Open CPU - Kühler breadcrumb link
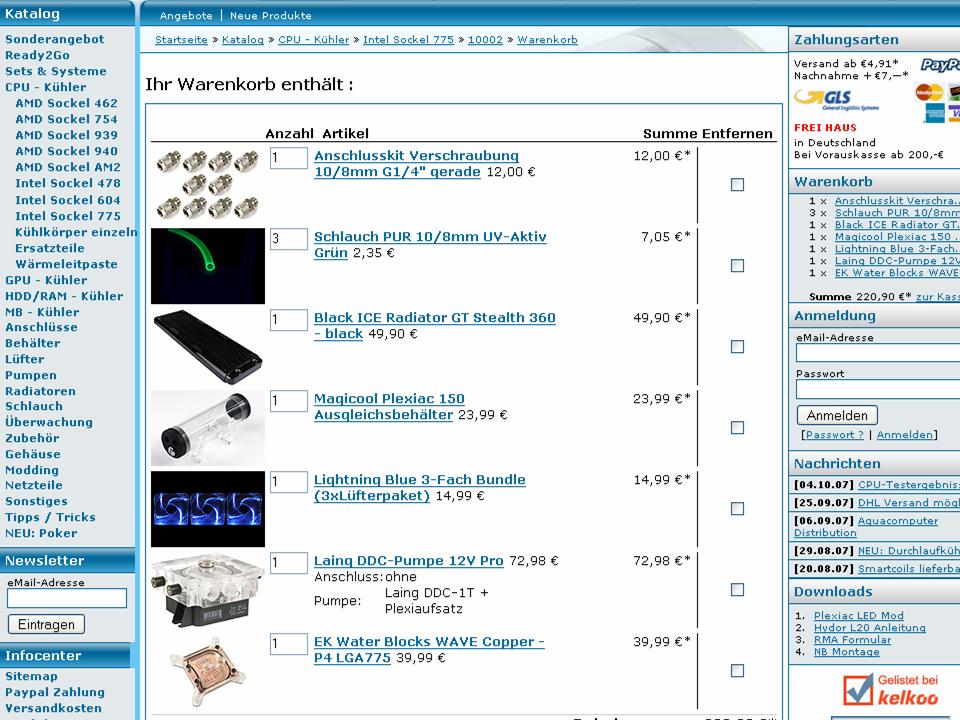 (313, 40)
